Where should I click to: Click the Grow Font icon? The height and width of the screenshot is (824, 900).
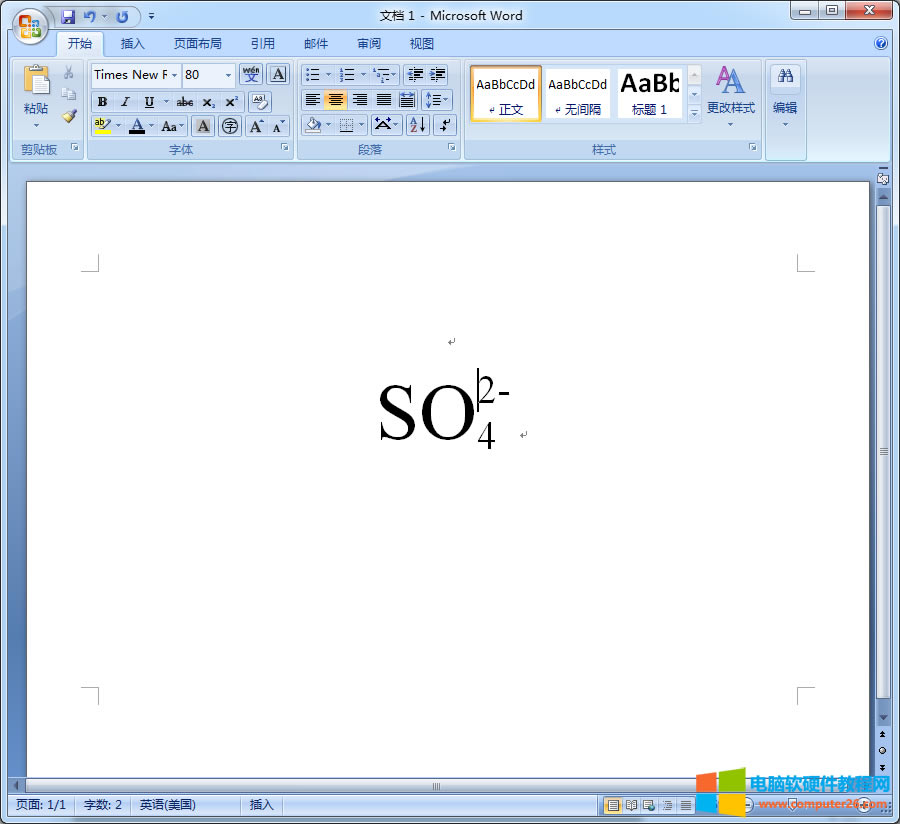pos(256,126)
